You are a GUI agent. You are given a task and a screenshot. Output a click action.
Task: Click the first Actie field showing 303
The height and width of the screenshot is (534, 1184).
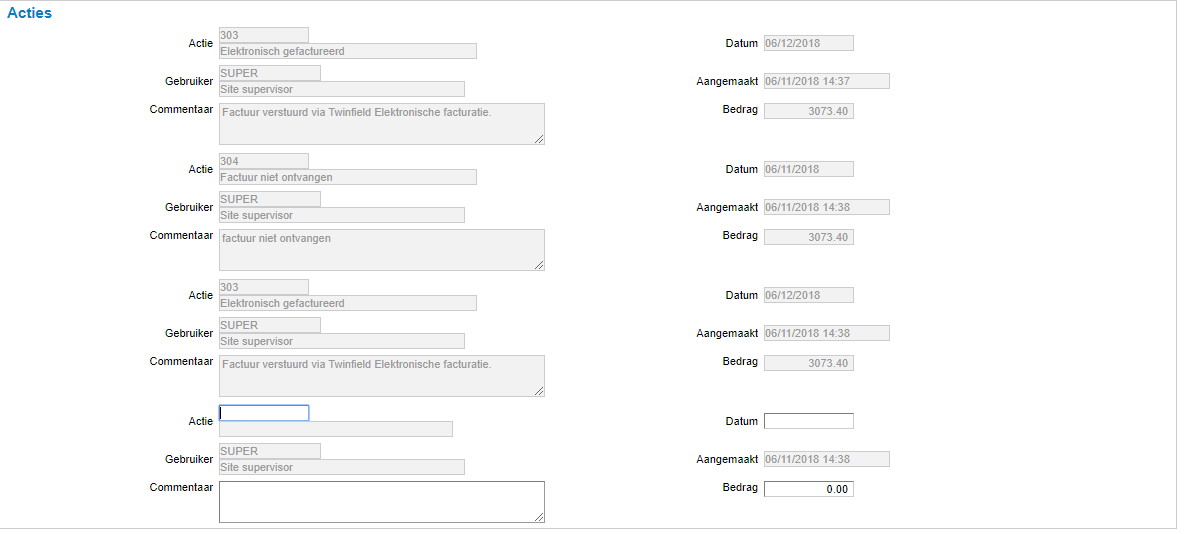point(264,35)
